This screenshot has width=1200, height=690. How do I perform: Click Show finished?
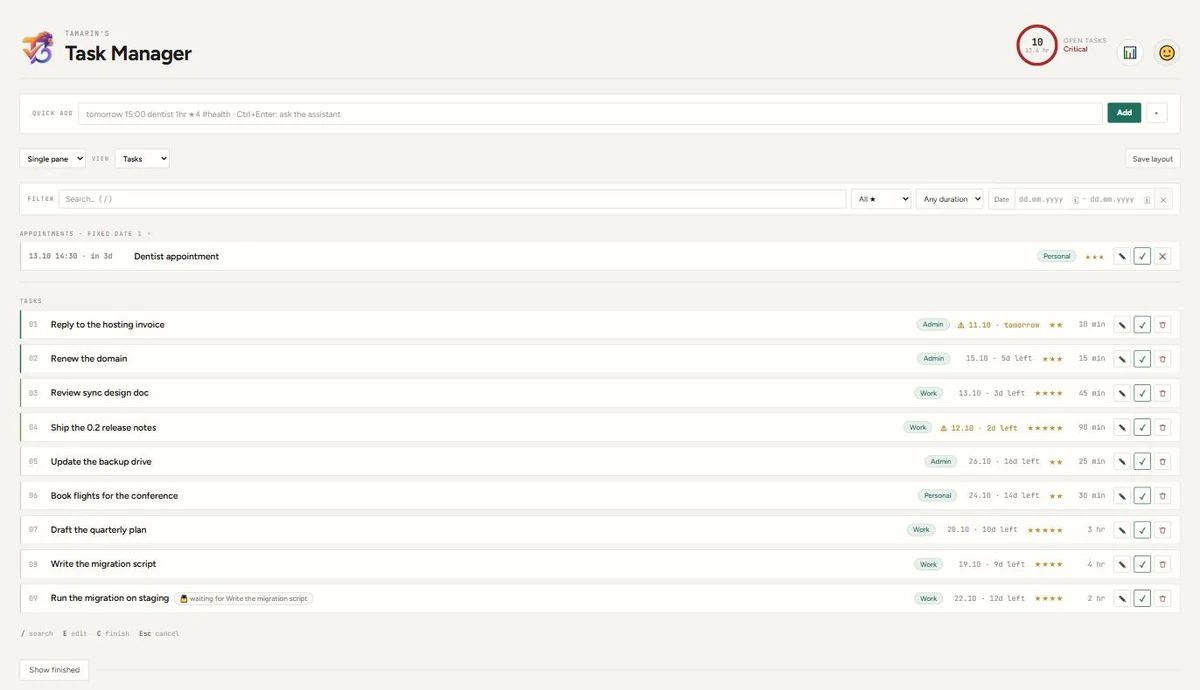pos(54,670)
